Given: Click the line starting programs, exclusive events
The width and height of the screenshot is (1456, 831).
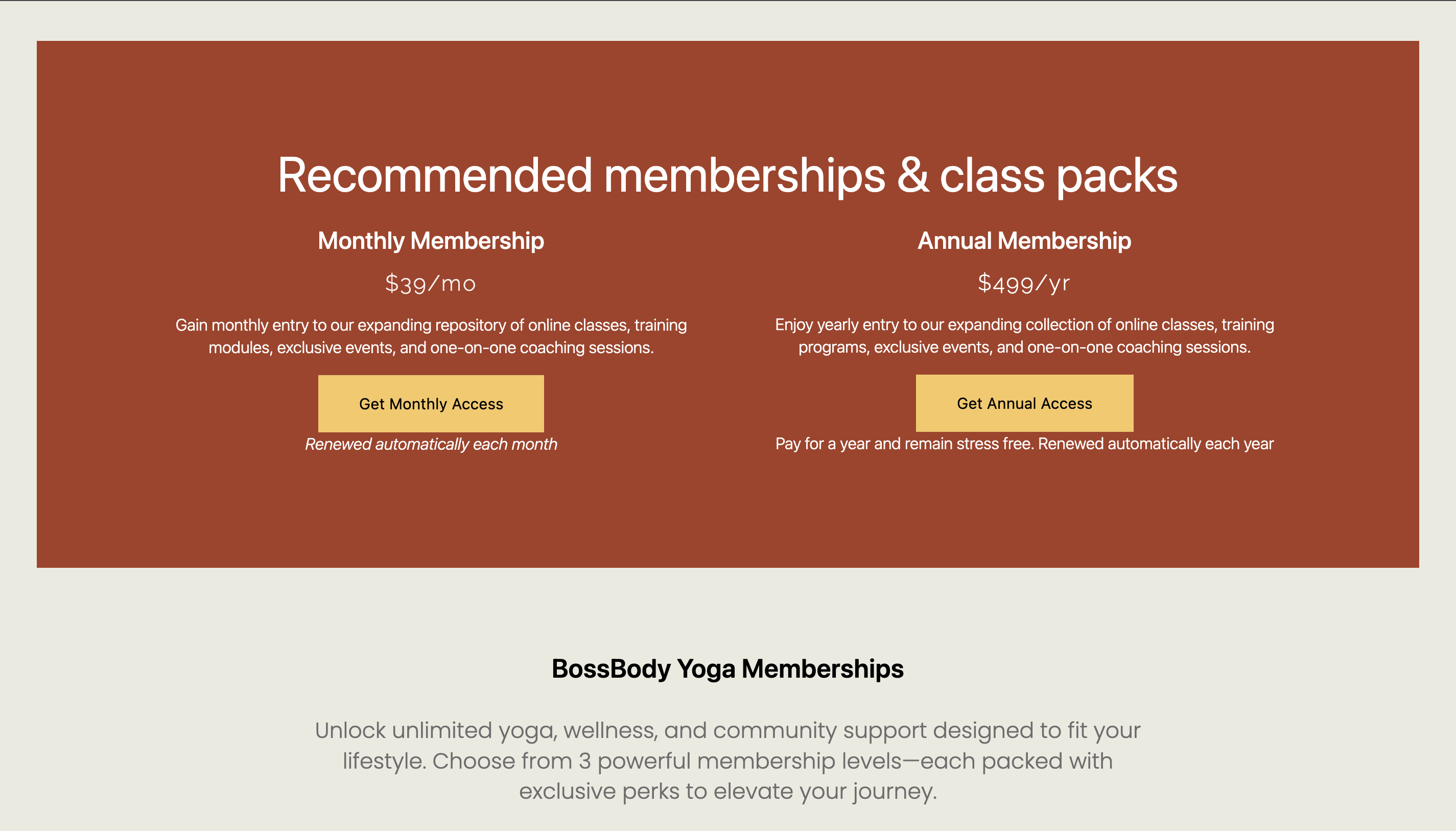Looking at the screenshot, I should [x=1024, y=347].
